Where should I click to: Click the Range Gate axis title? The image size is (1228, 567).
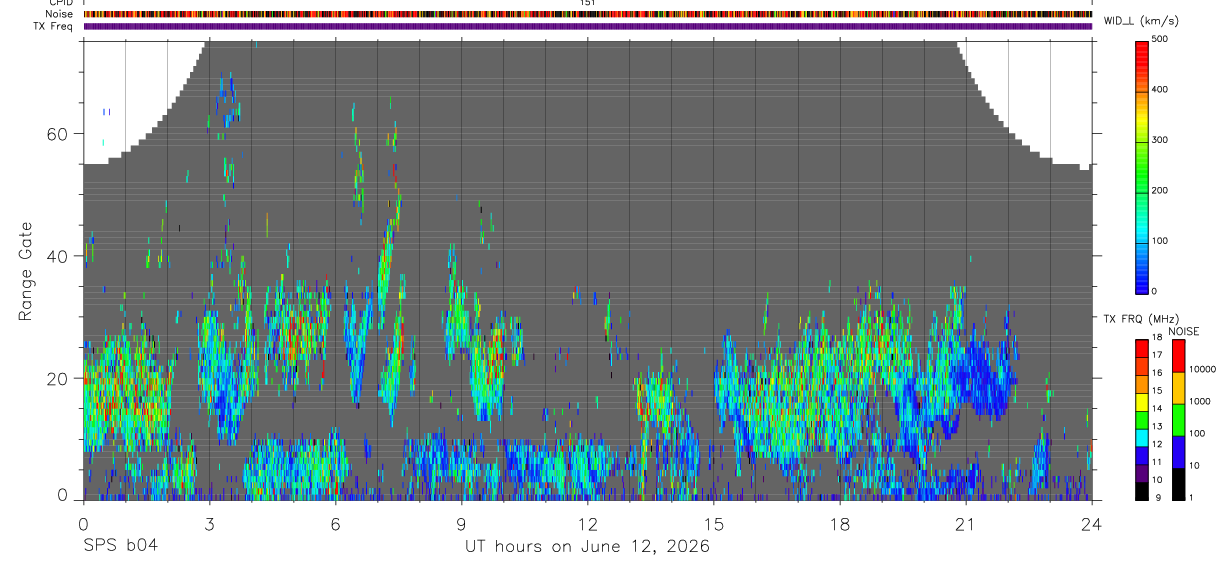25,272
